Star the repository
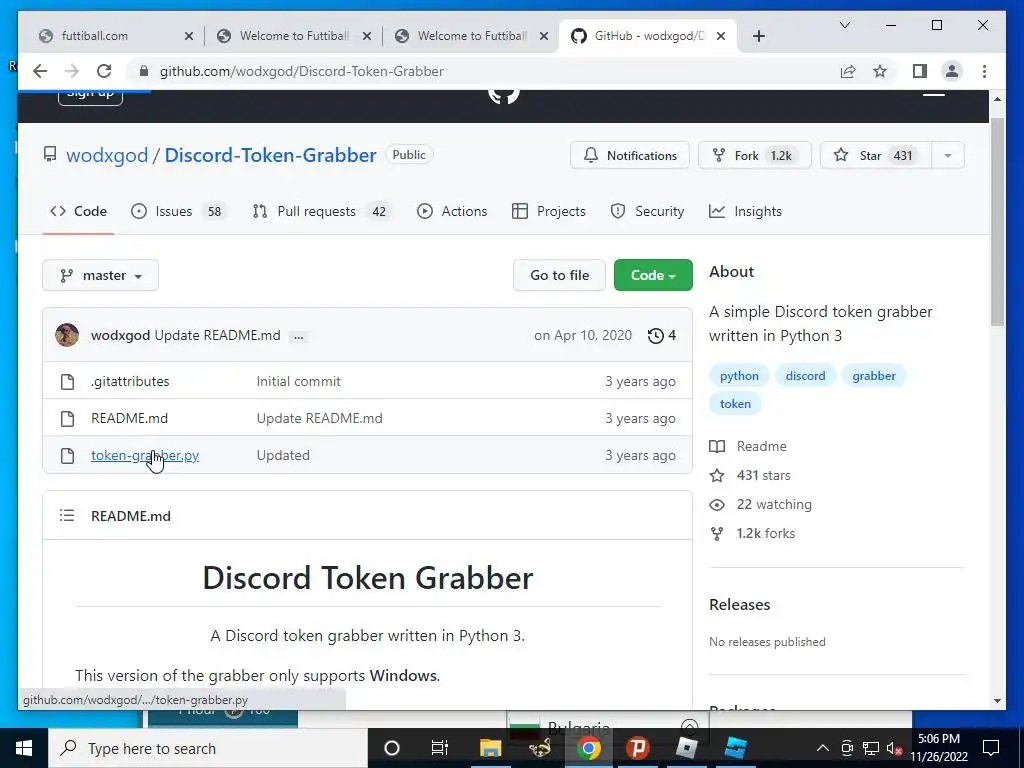The image size is (1024, 768). 875,155
